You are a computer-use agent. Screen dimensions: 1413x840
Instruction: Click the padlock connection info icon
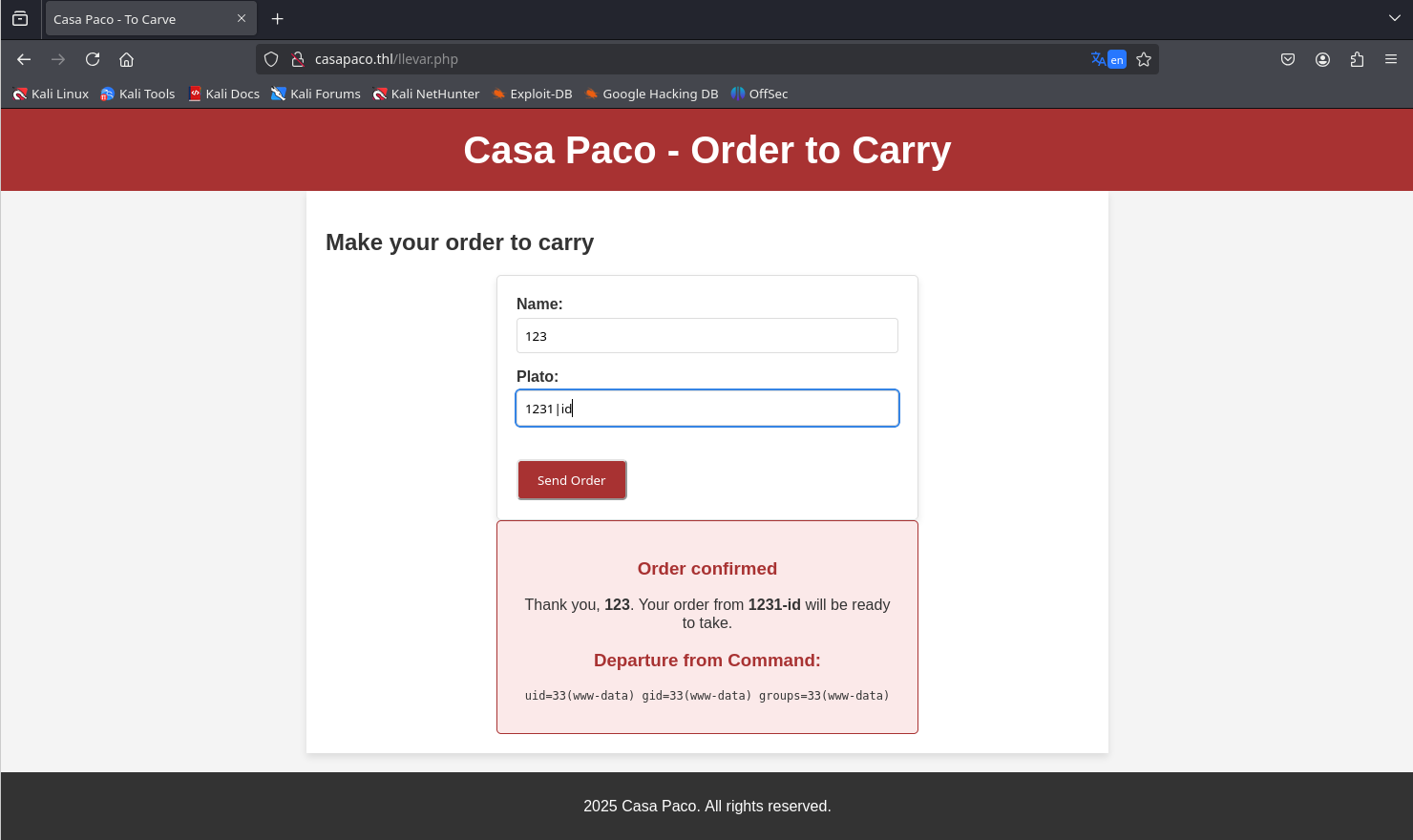[297, 59]
